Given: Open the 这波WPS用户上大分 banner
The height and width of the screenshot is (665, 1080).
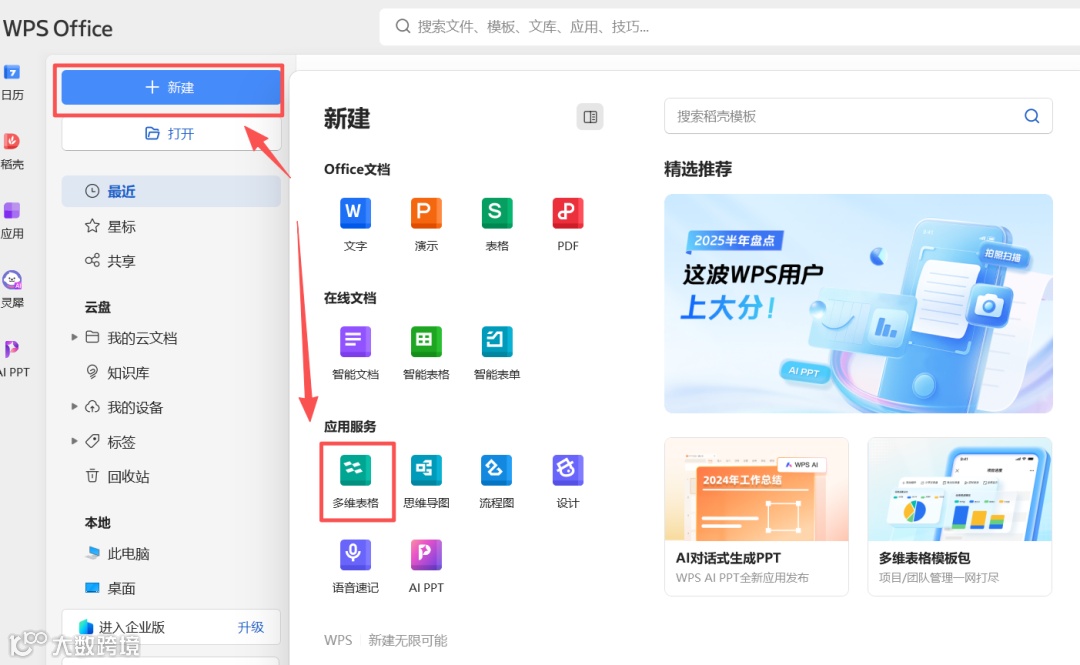Looking at the screenshot, I should [x=858, y=303].
